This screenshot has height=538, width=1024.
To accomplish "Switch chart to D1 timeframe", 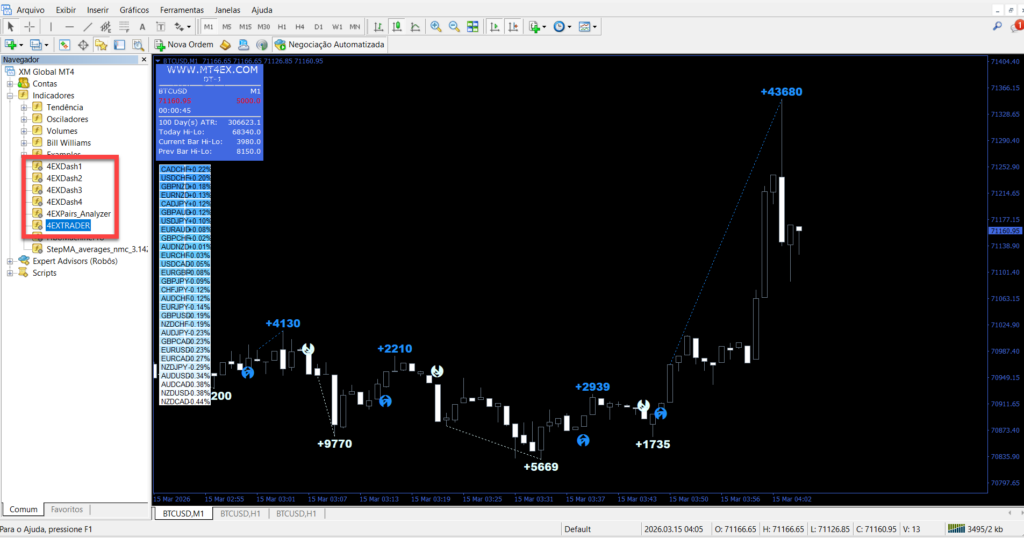I will pos(318,27).
